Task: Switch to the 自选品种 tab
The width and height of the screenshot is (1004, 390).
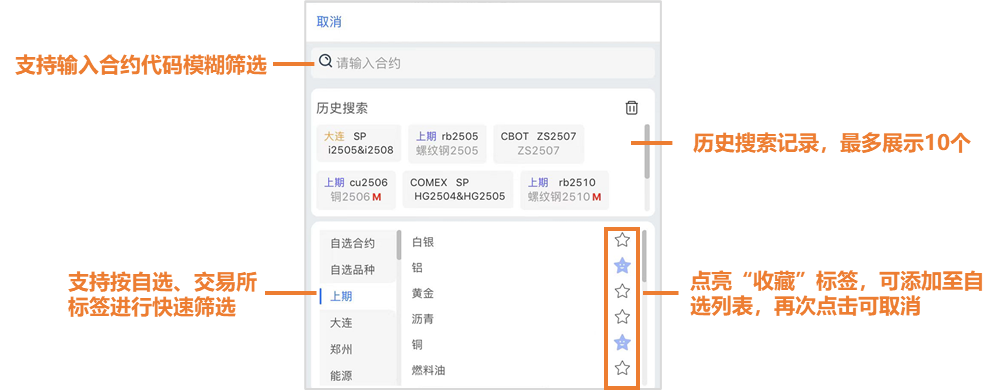Action: click(353, 270)
